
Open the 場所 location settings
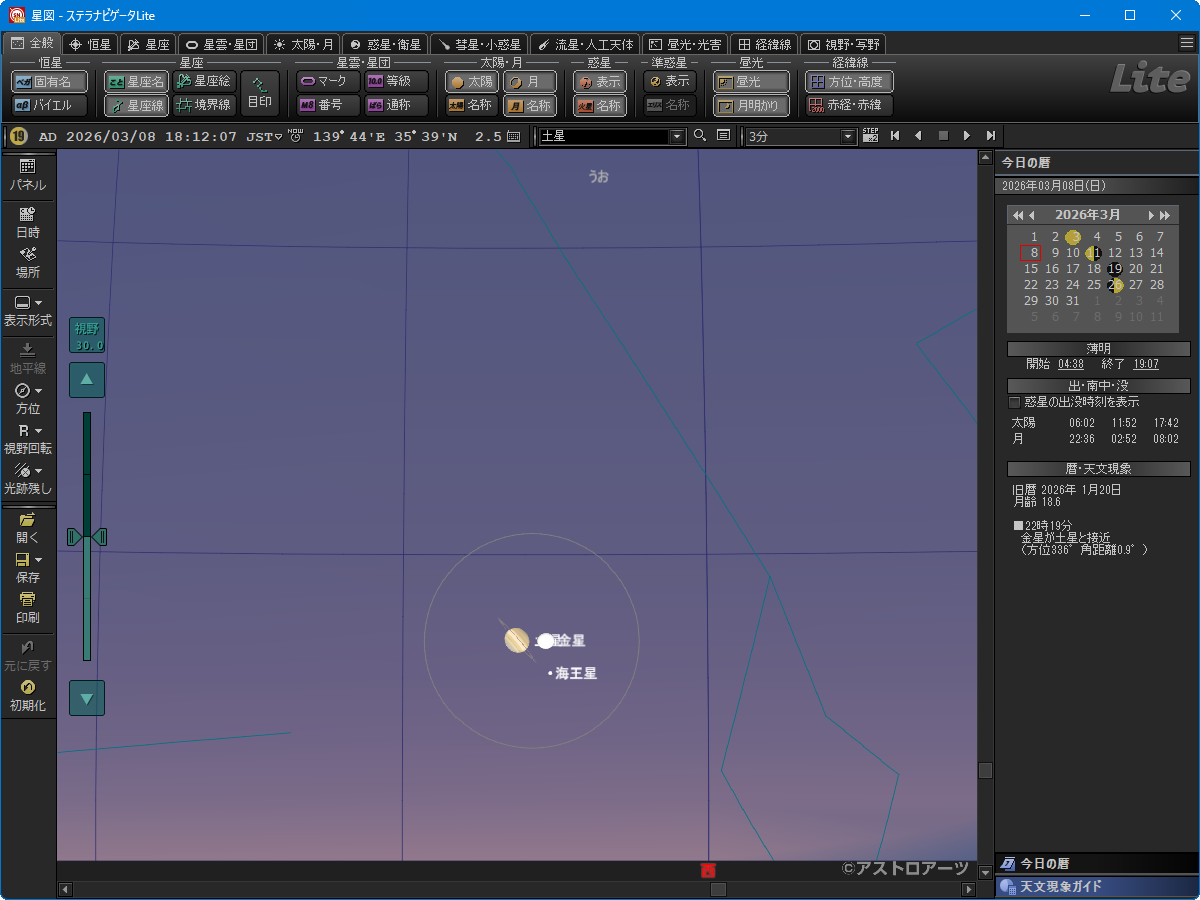[27, 261]
